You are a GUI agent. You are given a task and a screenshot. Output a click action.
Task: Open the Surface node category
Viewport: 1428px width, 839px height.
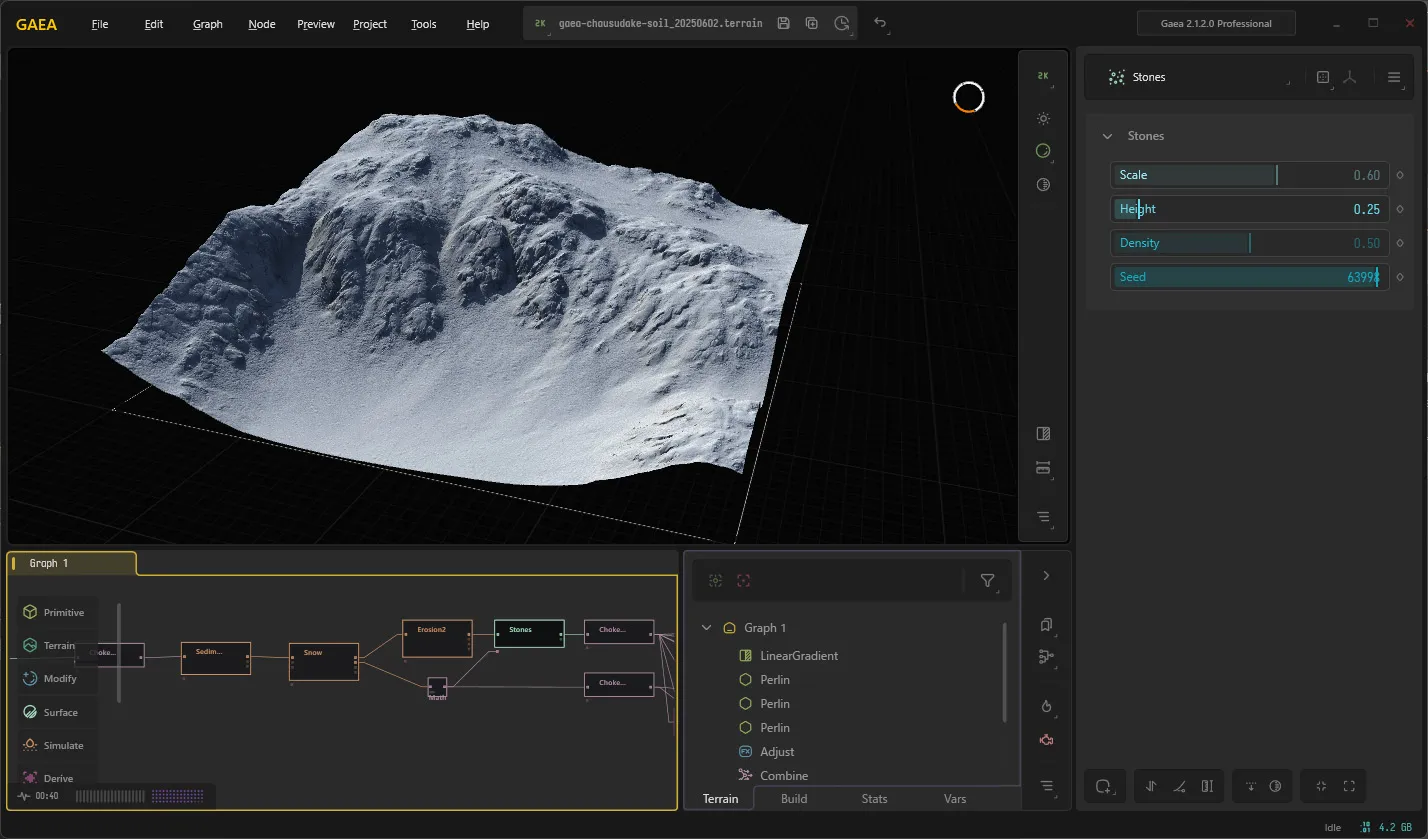(59, 712)
